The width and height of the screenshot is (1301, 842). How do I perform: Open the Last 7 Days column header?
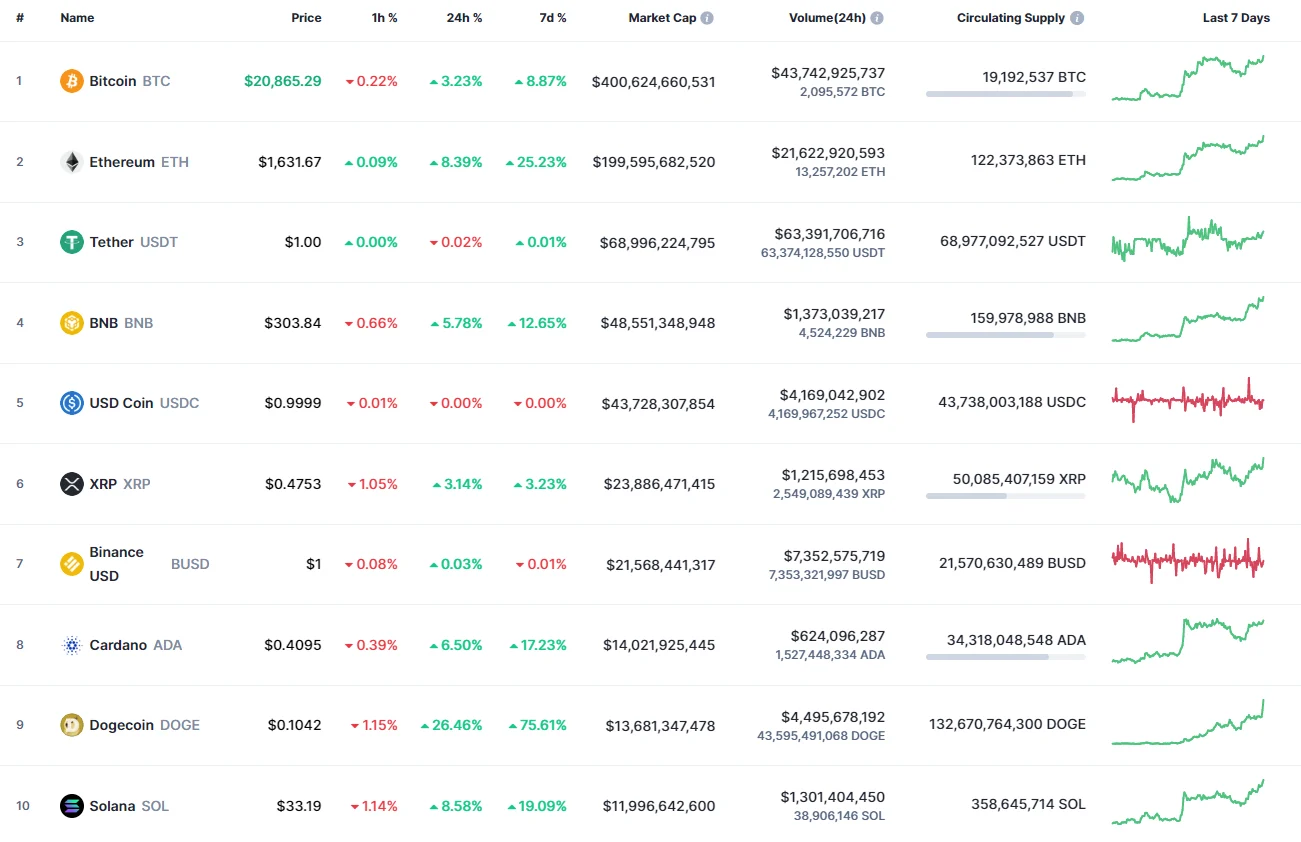tap(1236, 17)
